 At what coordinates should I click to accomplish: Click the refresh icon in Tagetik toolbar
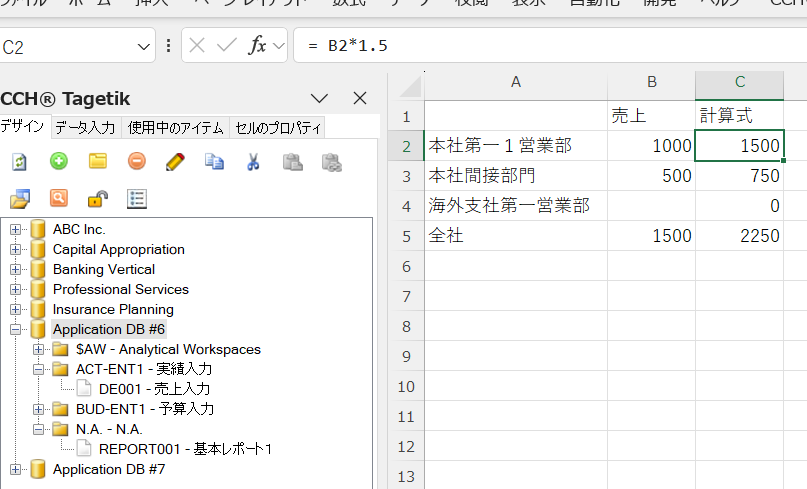click(20, 161)
